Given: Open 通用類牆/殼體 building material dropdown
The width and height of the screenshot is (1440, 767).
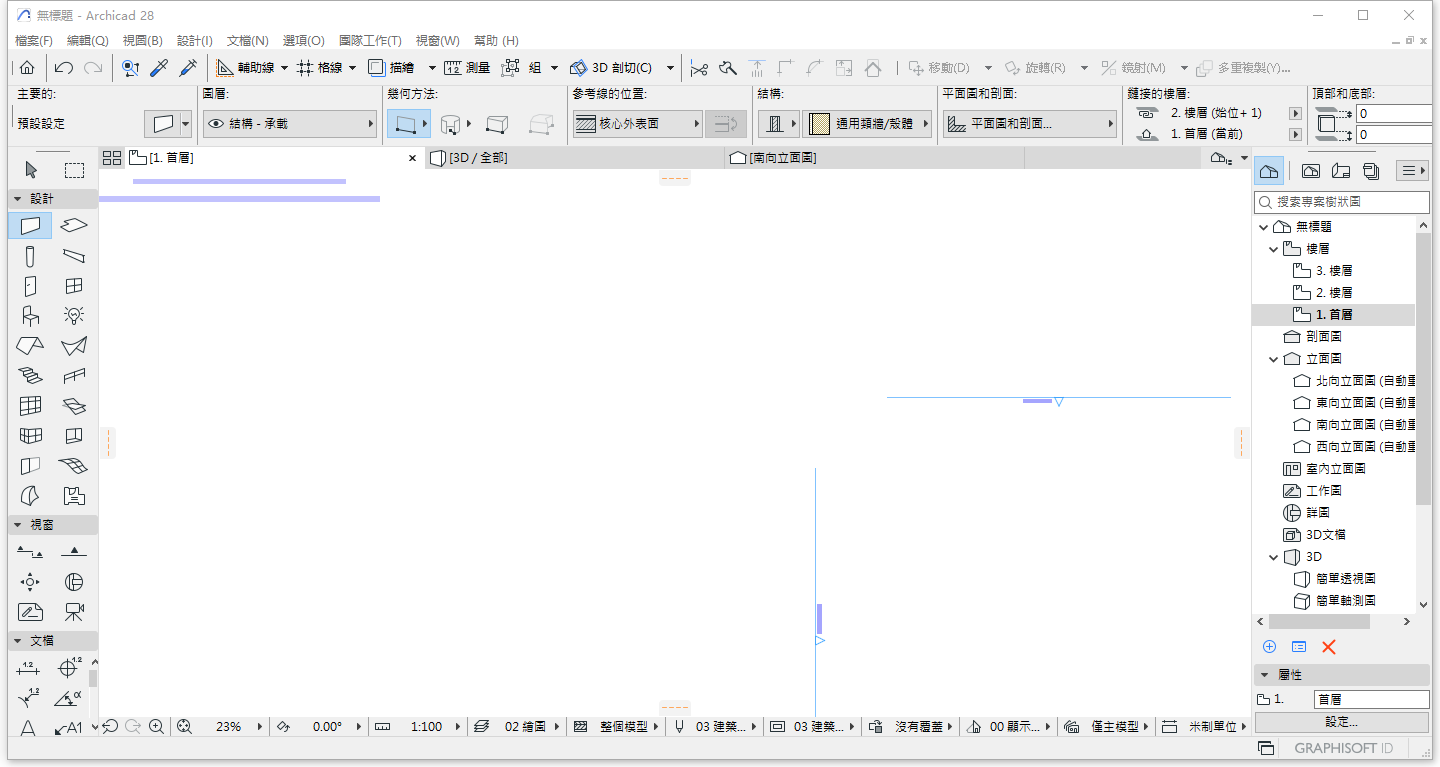Looking at the screenshot, I should point(867,124).
